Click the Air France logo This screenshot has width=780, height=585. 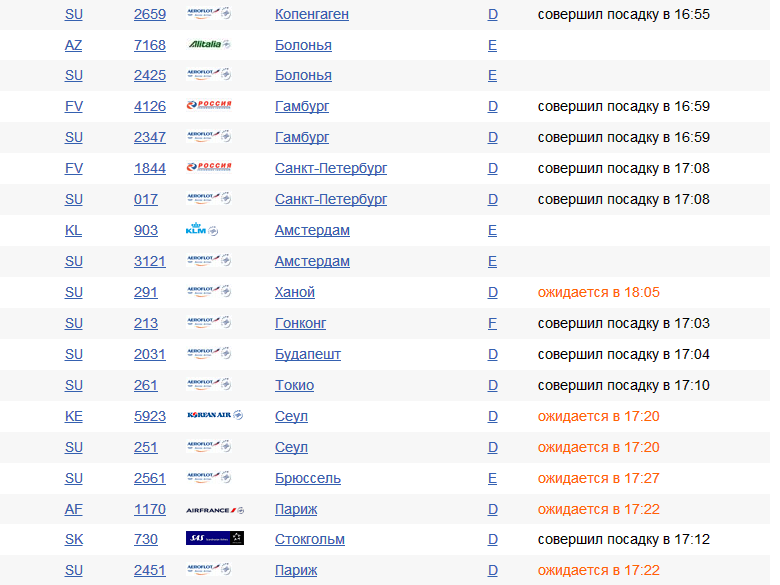coord(214,509)
